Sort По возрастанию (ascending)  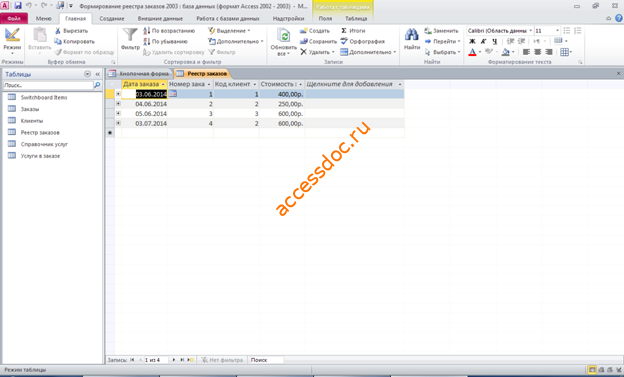click(169, 31)
